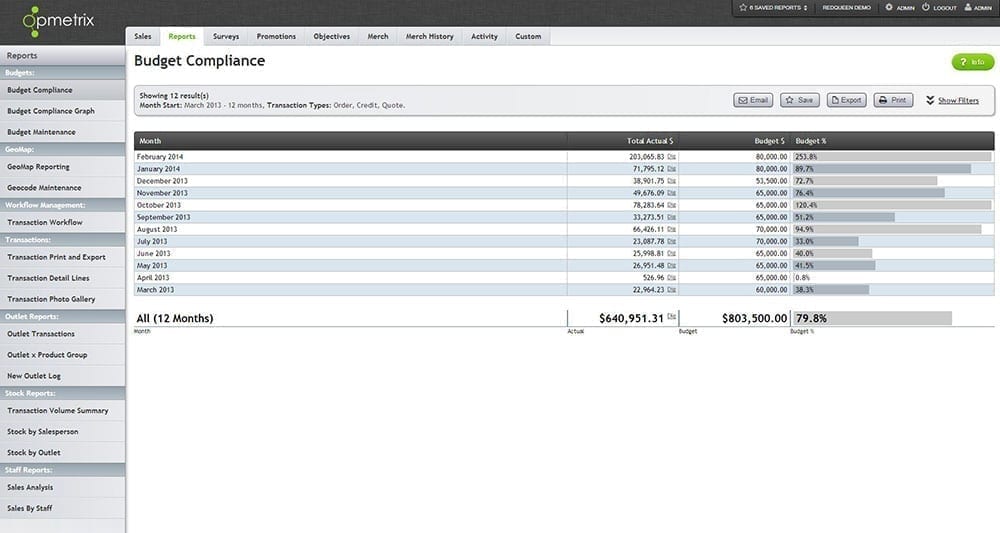Viewport: 1000px width, 533px height.
Task: Open Outlet x Product Group report
Action: 62,354
